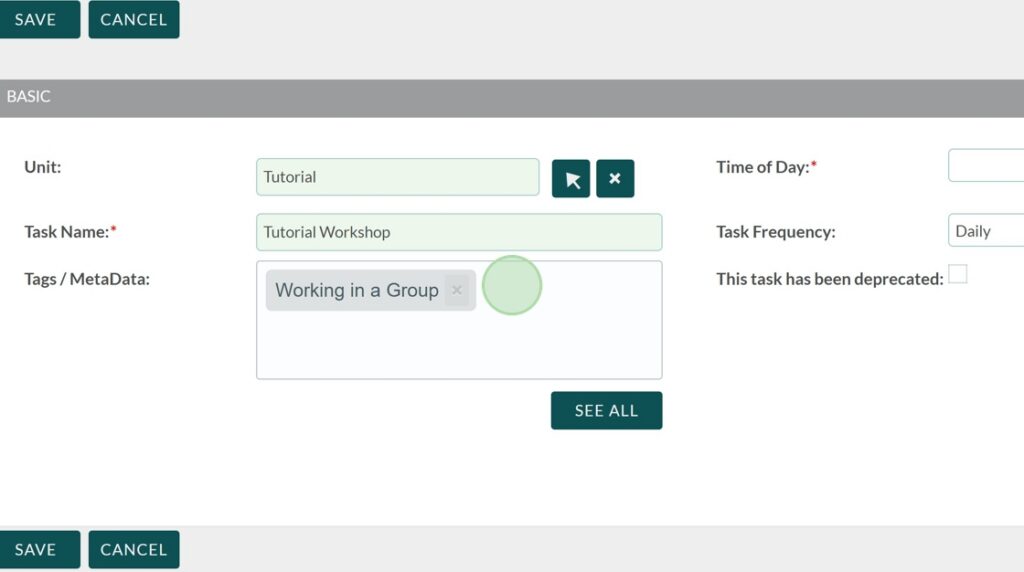Click the Tags / MetaData label
The height and width of the screenshot is (572, 1024).
tap(87, 279)
